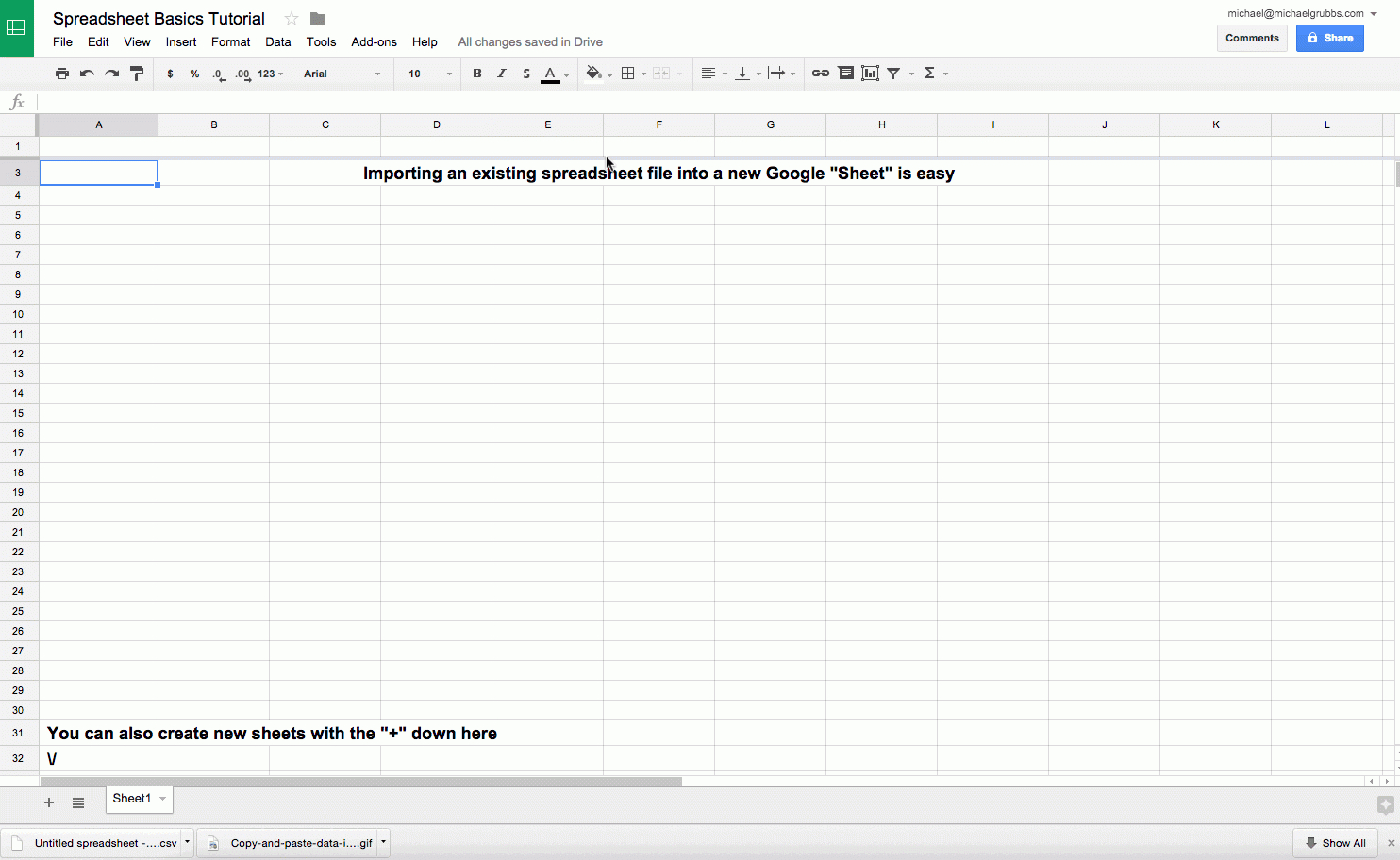Decrease decimal places
Screen dimensions: 1400x860
(x=218, y=73)
